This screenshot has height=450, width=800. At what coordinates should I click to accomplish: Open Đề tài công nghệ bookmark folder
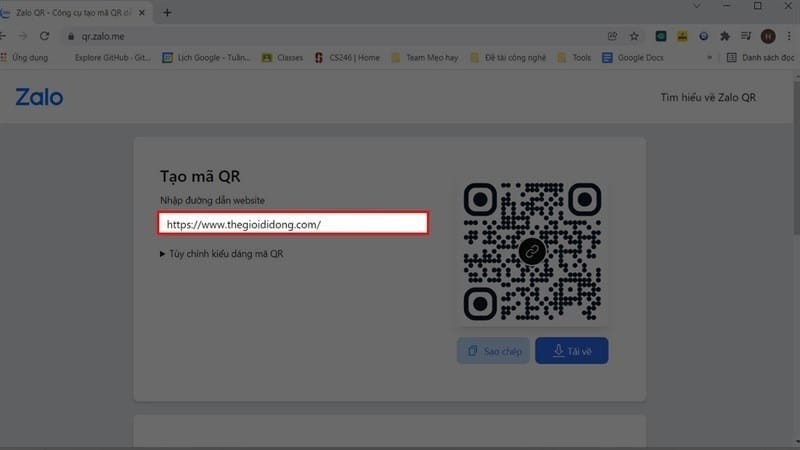tap(508, 58)
